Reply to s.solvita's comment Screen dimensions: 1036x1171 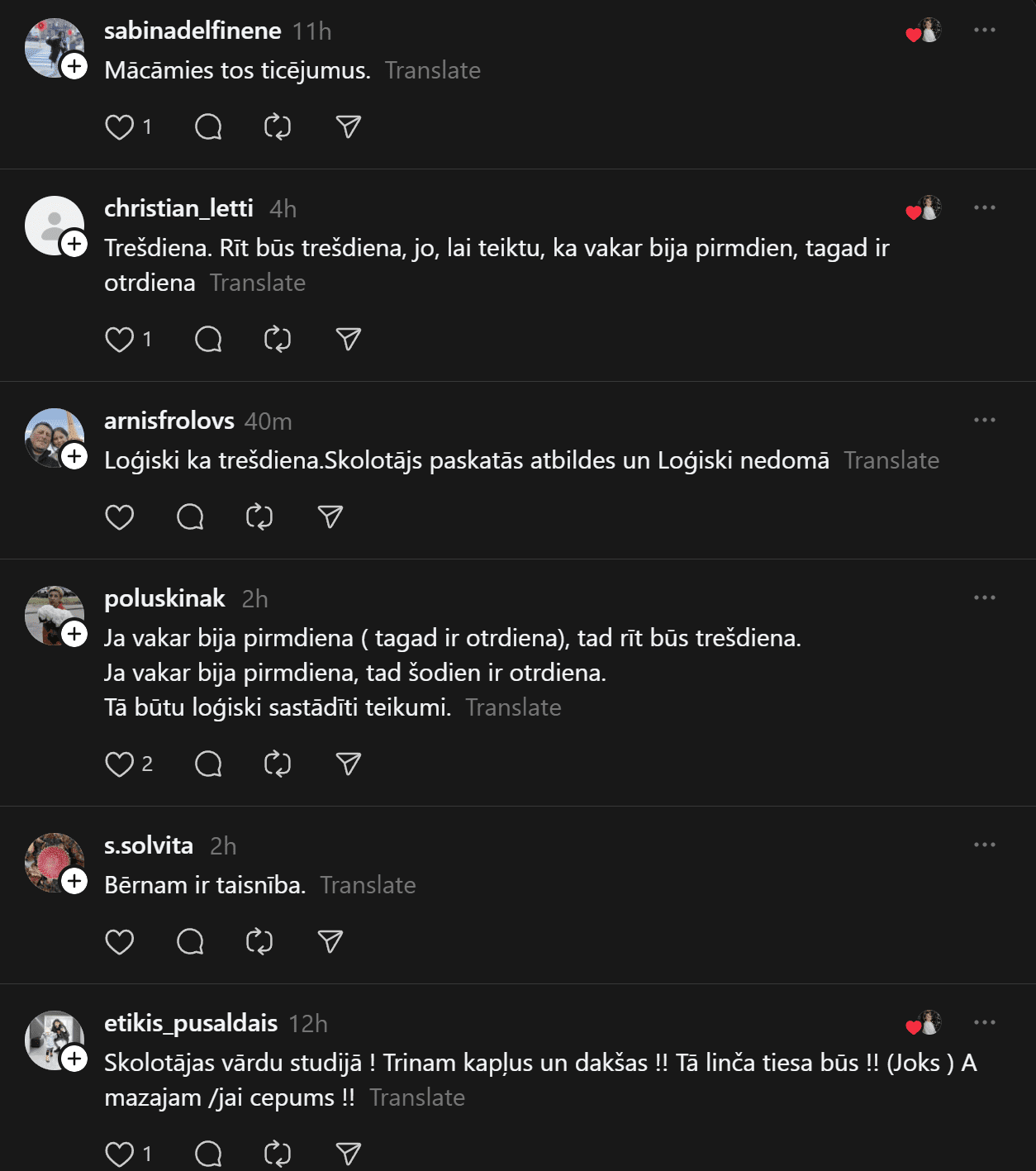tap(190, 942)
